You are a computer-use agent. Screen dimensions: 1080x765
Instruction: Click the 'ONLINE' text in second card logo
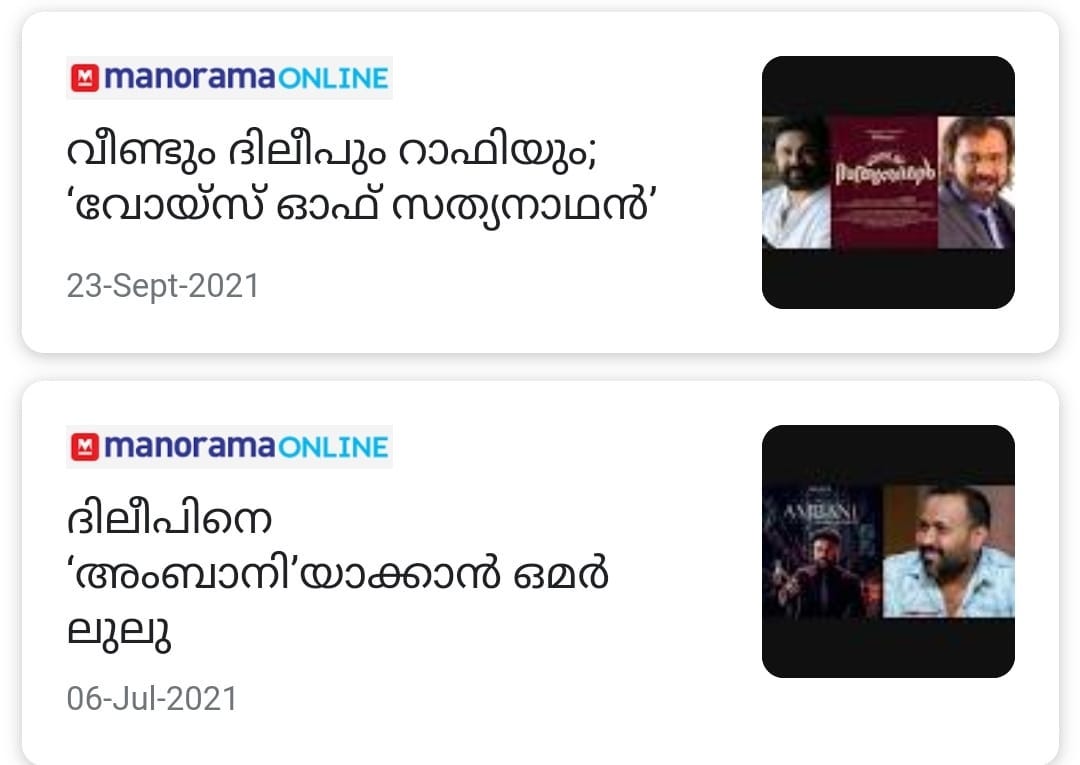(333, 448)
